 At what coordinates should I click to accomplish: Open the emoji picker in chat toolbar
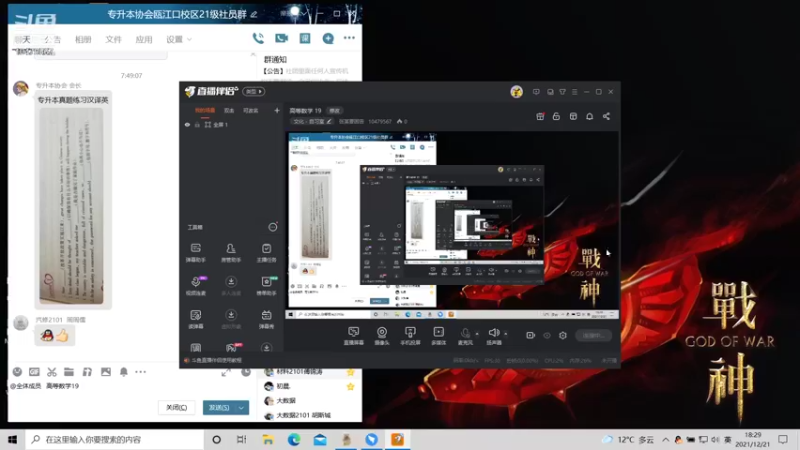(17, 372)
